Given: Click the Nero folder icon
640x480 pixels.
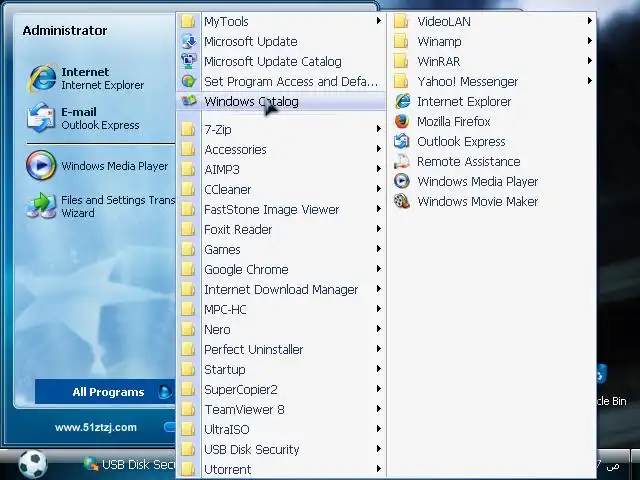Looking at the screenshot, I should (x=188, y=329).
